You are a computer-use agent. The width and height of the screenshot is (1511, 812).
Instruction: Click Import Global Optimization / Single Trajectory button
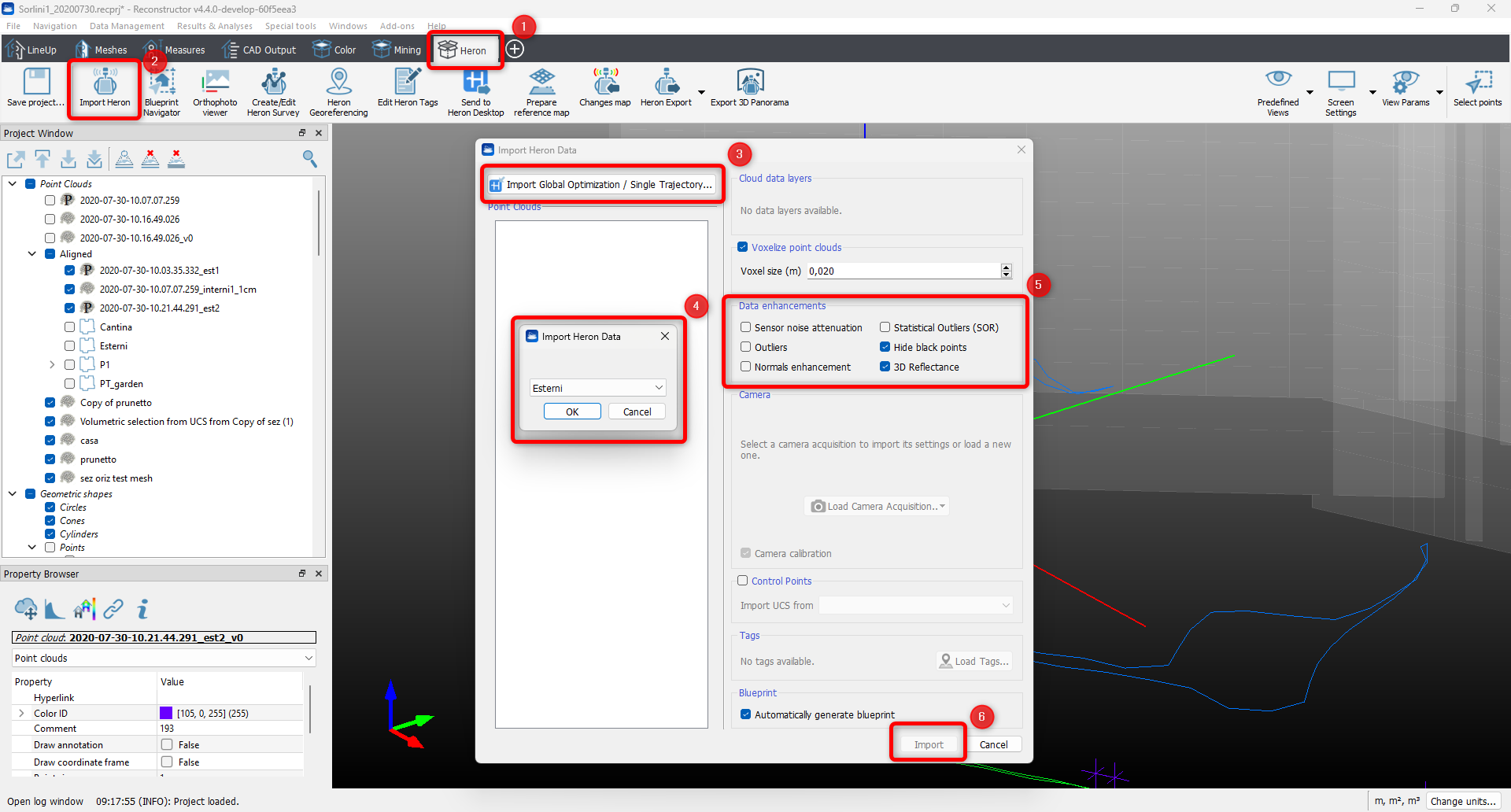(x=601, y=185)
